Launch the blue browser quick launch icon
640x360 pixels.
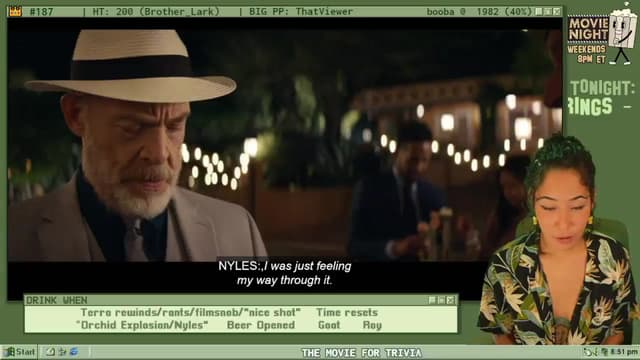pyautogui.click(x=74, y=352)
